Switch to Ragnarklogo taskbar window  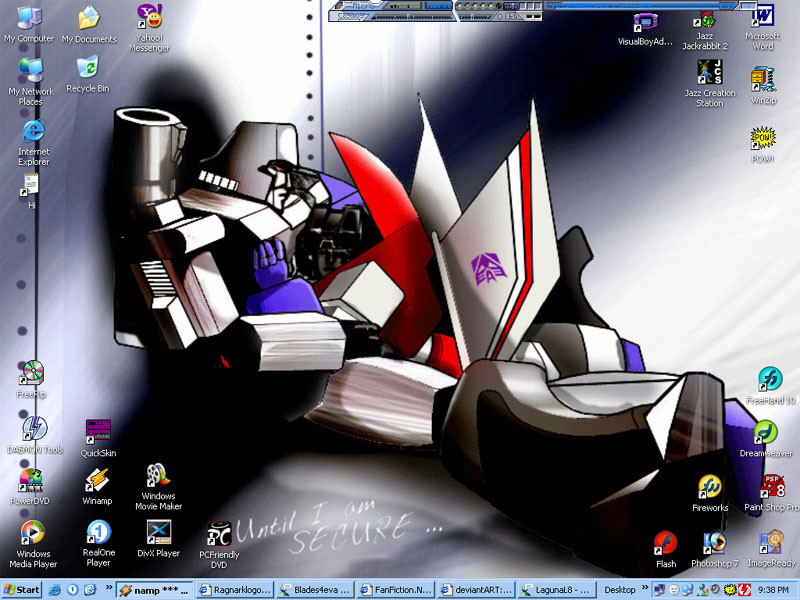[236, 590]
